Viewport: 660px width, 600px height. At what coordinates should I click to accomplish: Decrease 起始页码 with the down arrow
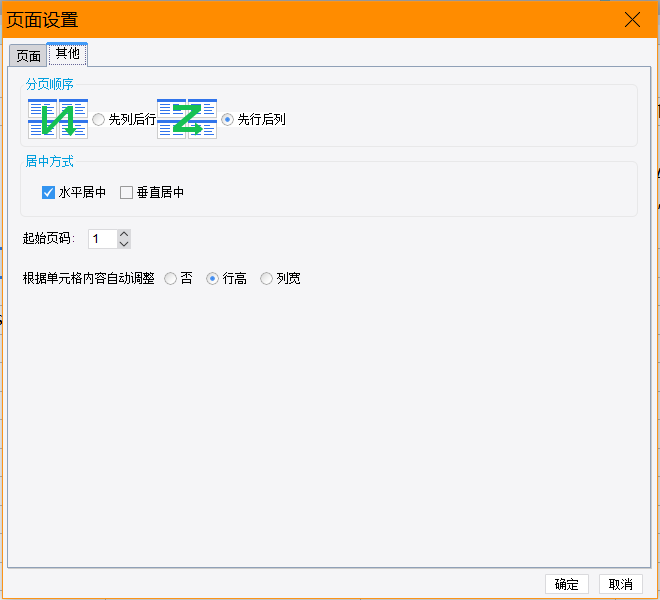tap(124, 244)
